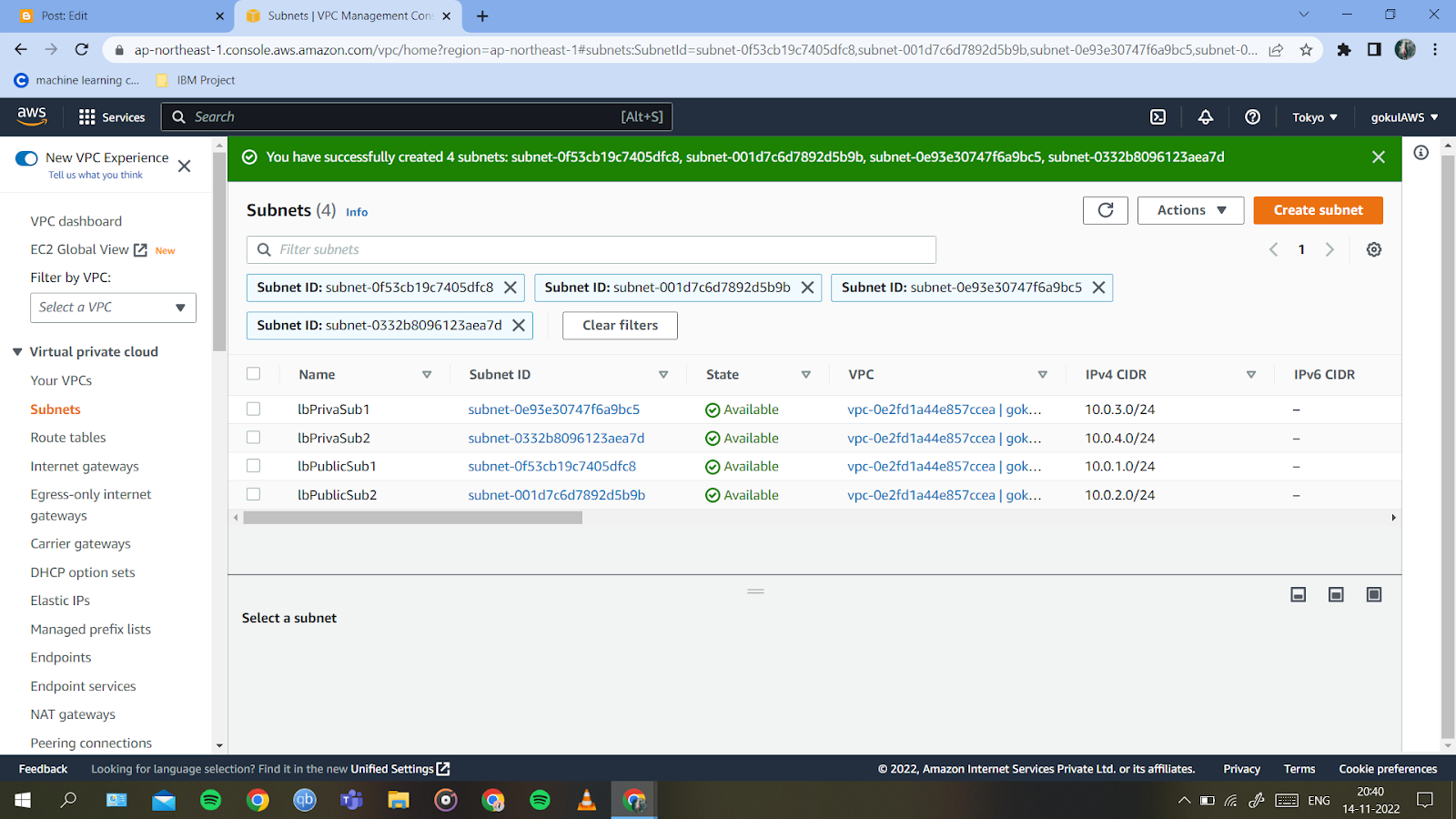Open Route tables in sidebar
Viewport: 1456px width, 819px height.
(68, 438)
